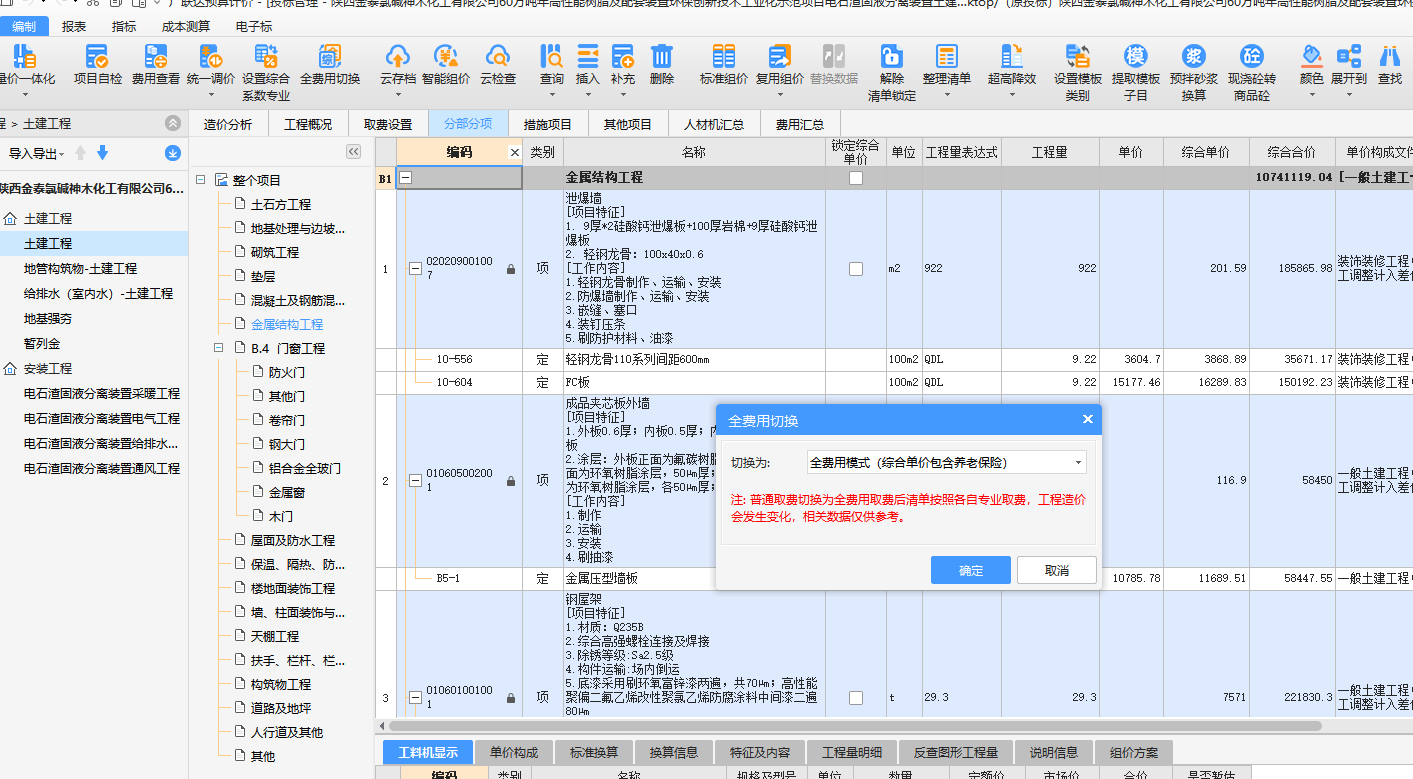The height and width of the screenshot is (779, 1413).
Task: Collapse the 土建工程 header panel chevron
Action: point(173,123)
